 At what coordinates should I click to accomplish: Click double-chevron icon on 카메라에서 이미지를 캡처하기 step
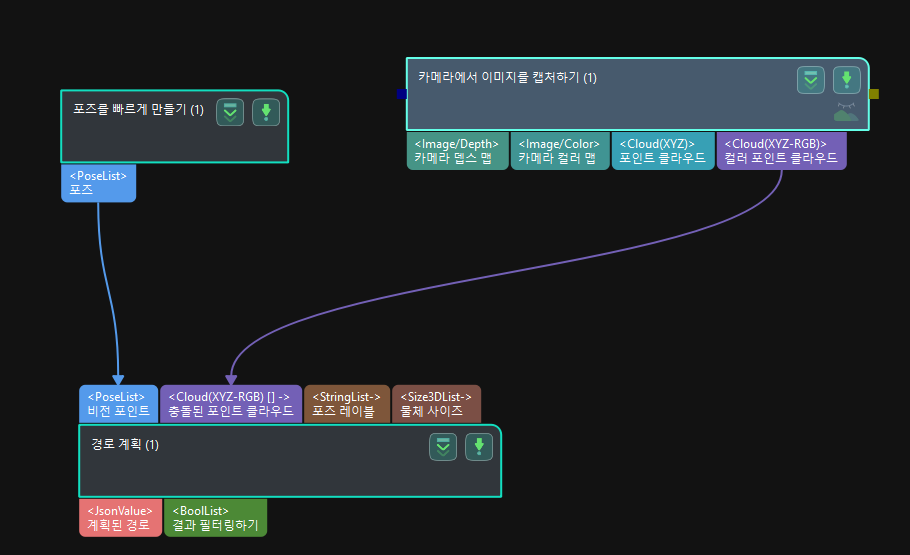coord(811,80)
